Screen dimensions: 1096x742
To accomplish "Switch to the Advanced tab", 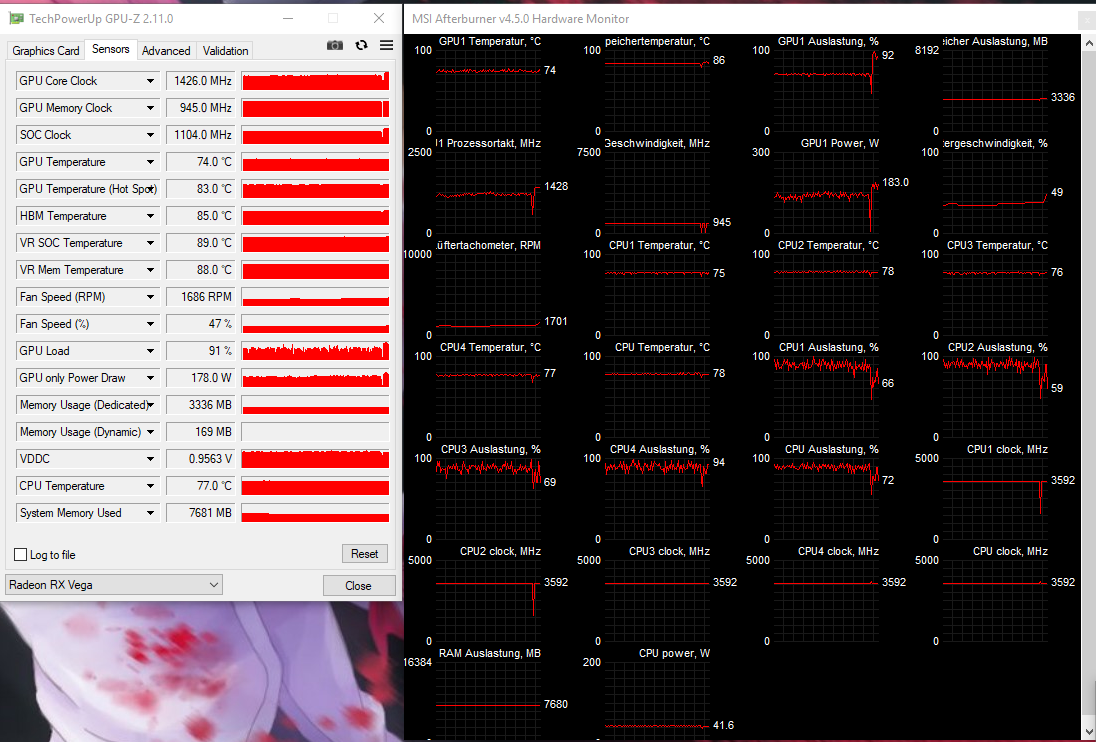I will coord(166,50).
